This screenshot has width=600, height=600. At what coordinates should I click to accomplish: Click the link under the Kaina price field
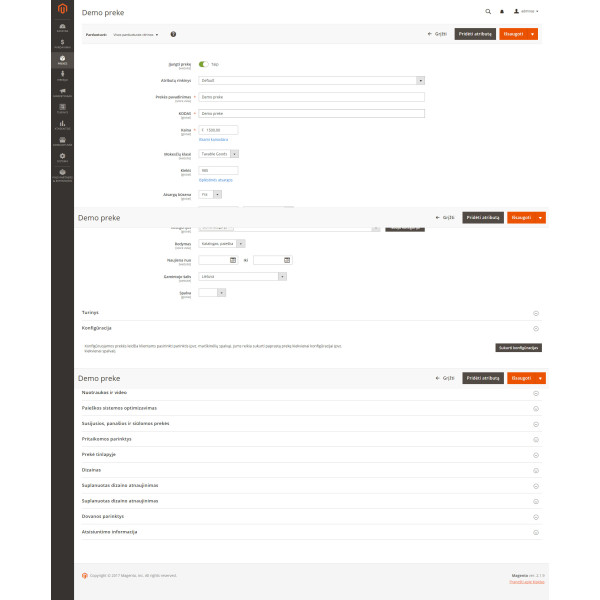click(x=214, y=140)
